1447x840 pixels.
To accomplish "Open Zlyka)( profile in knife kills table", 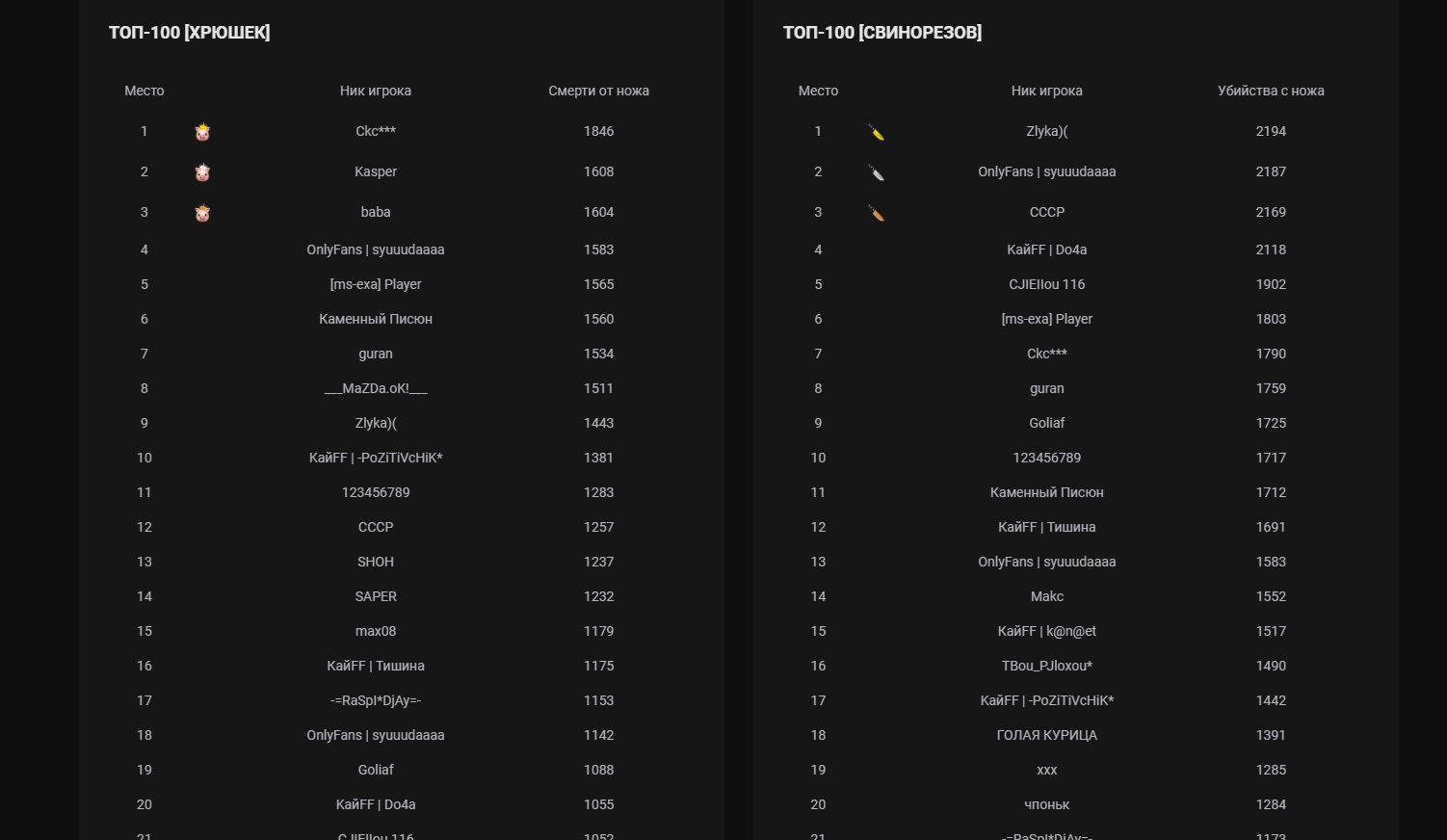I will (x=1046, y=131).
